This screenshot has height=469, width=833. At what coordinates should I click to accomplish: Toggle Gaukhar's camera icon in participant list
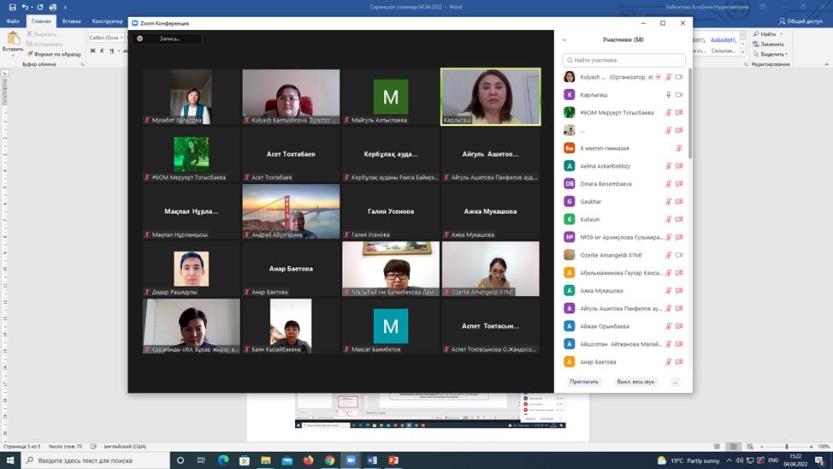679,202
